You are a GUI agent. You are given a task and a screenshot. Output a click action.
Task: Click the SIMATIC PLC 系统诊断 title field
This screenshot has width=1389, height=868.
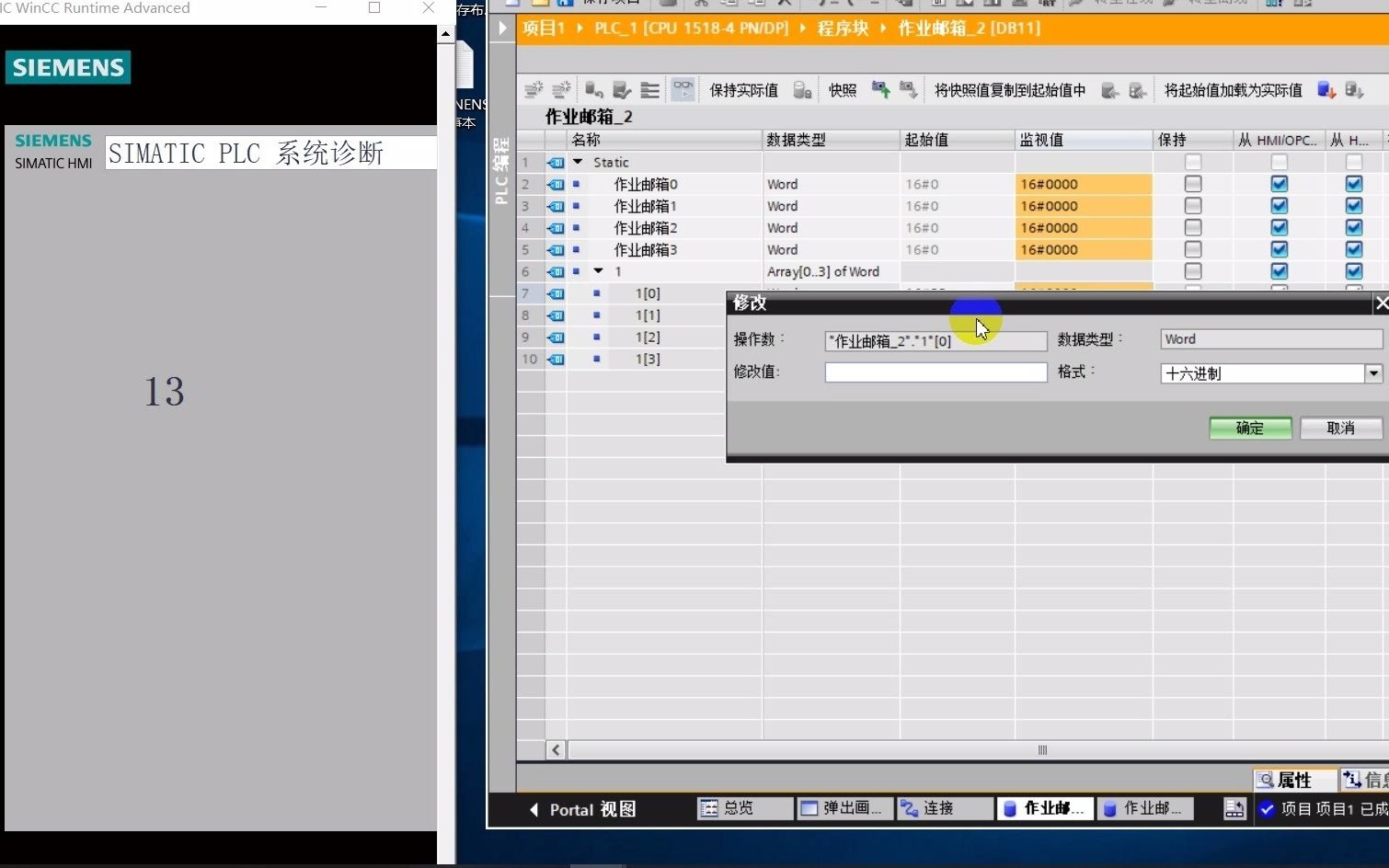(x=270, y=153)
